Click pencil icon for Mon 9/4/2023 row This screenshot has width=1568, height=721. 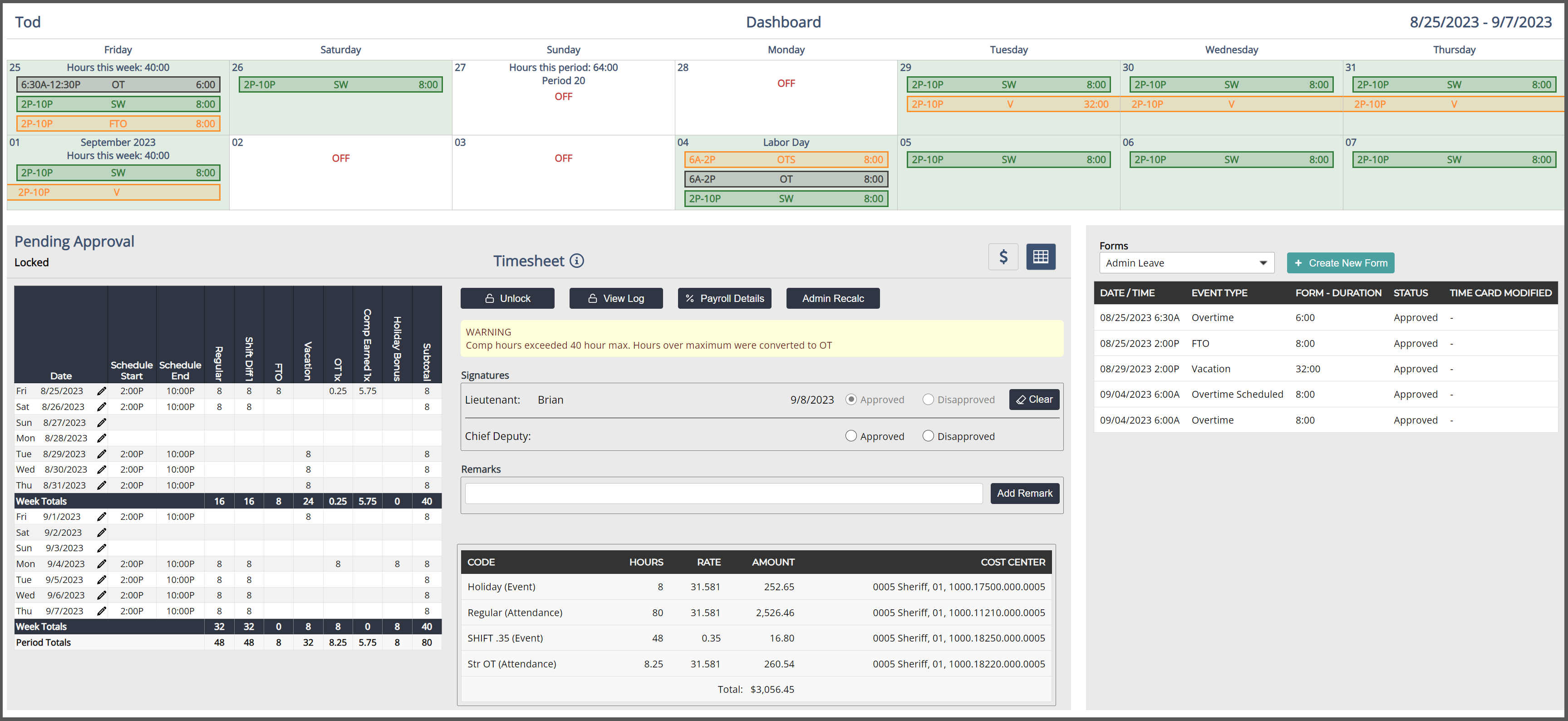102,564
